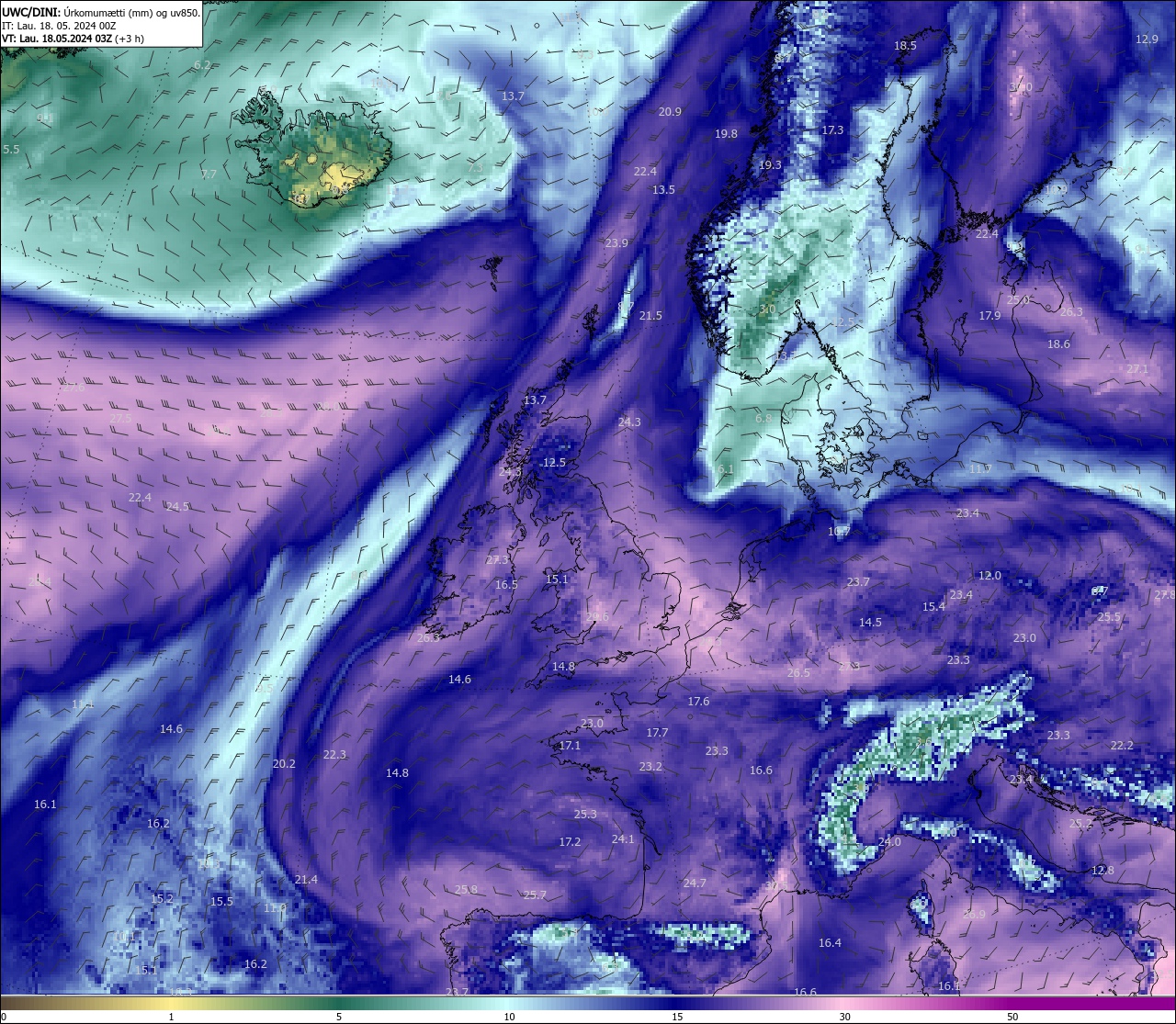1176x1024 pixels.
Task: Click the map value 27.8
Action: pos(1165,596)
